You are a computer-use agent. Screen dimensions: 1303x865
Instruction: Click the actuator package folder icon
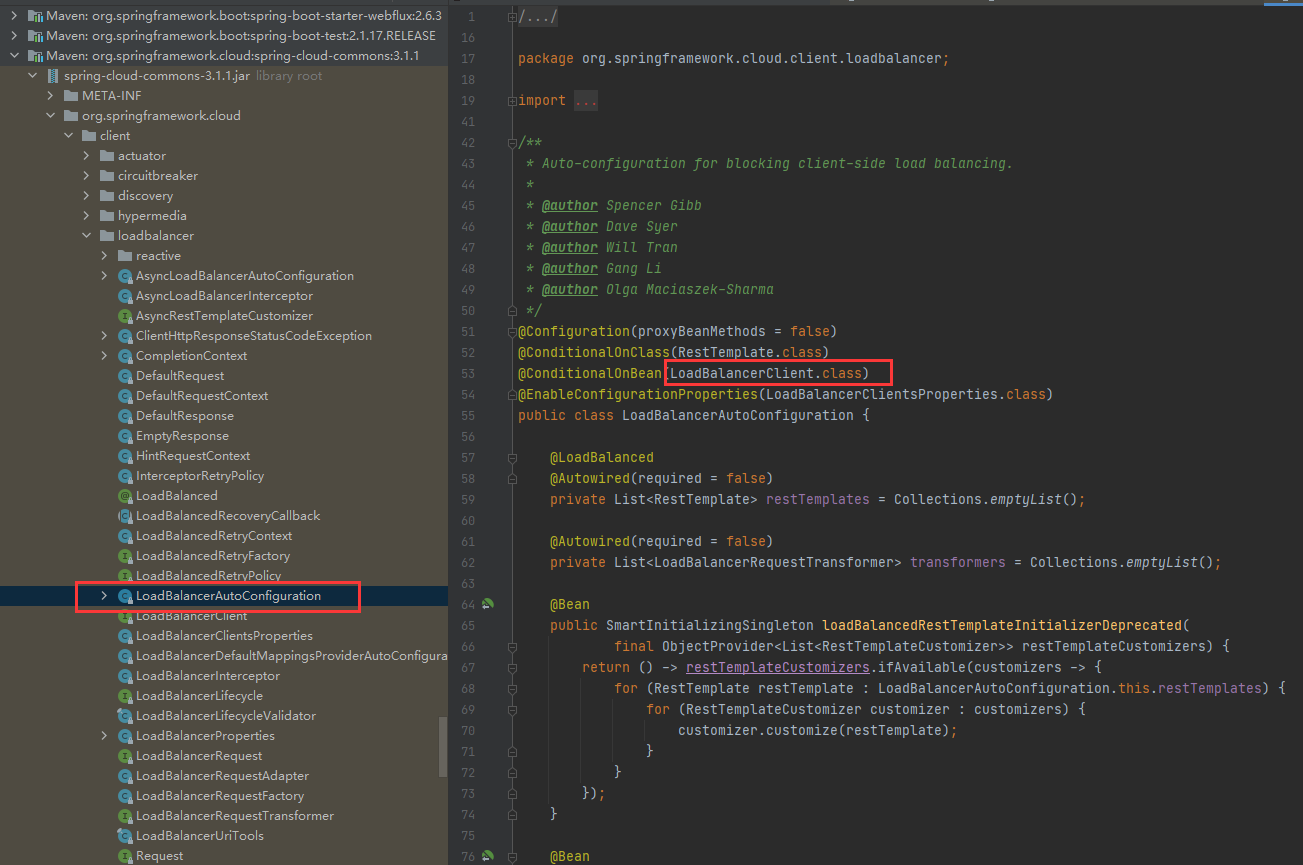click(107, 156)
